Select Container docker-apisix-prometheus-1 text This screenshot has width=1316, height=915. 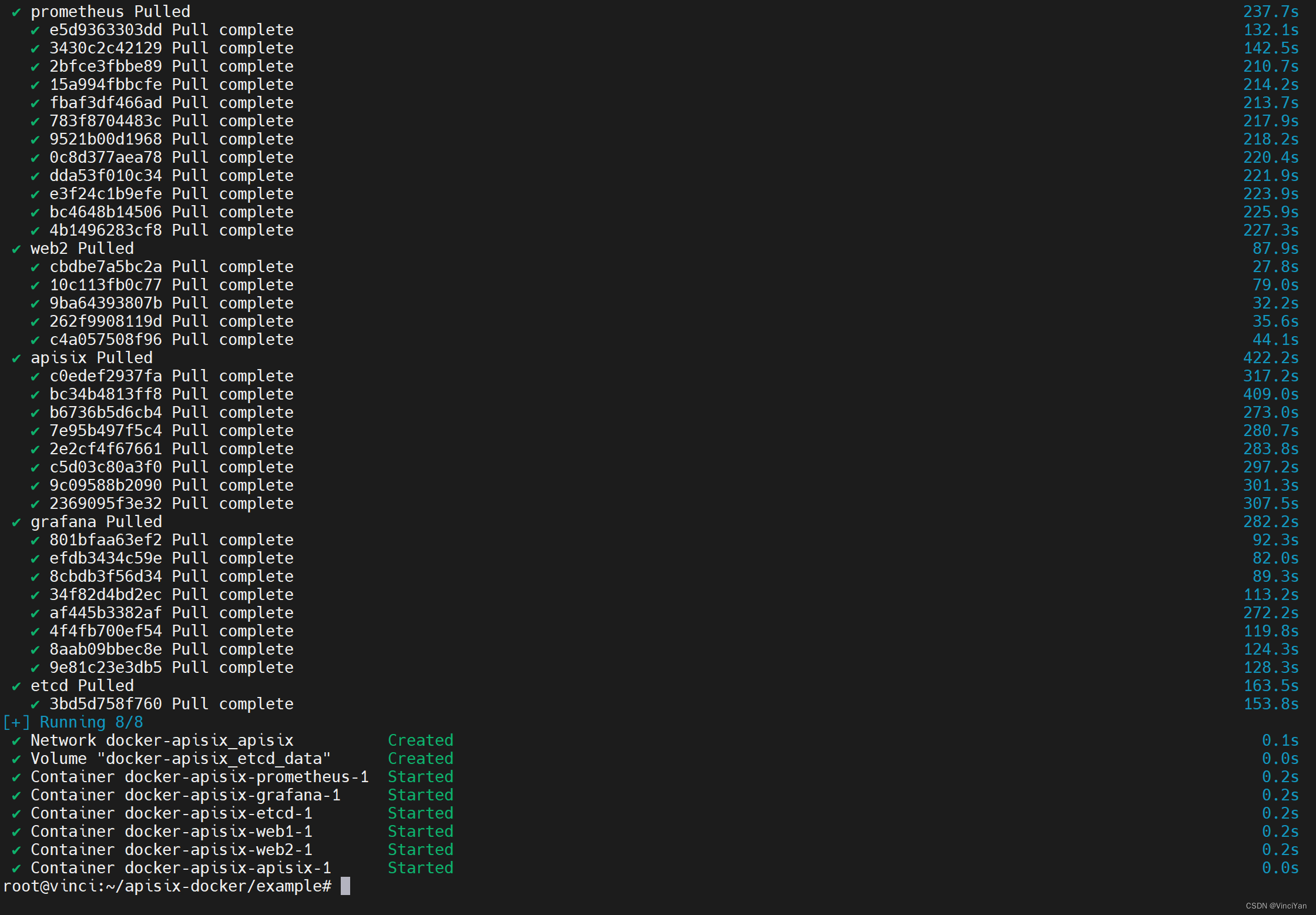tap(200, 777)
